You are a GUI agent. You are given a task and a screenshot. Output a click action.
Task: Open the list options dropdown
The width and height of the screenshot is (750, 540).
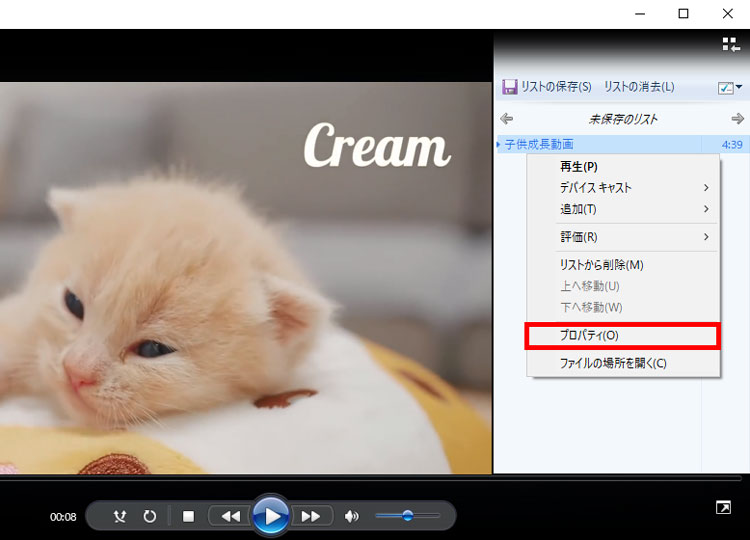click(x=729, y=88)
